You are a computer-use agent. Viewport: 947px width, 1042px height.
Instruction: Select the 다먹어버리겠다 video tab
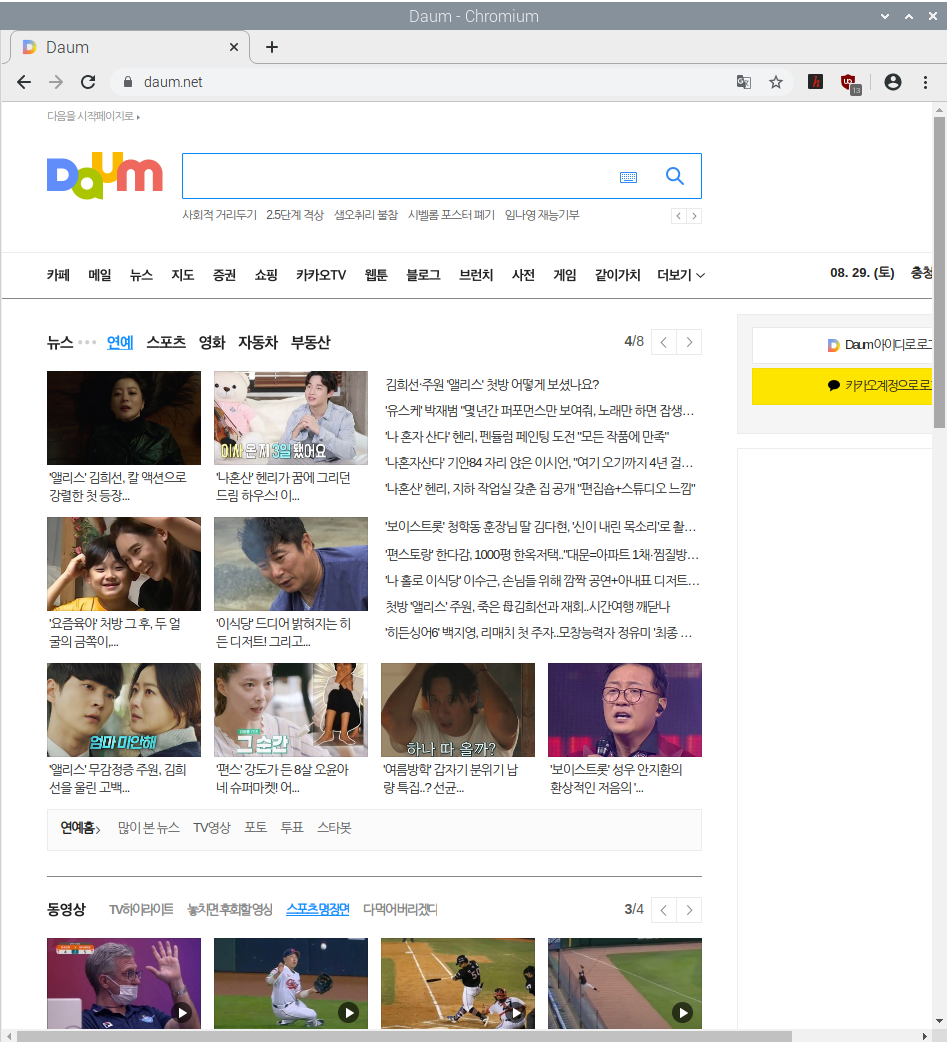pyautogui.click(x=400, y=909)
